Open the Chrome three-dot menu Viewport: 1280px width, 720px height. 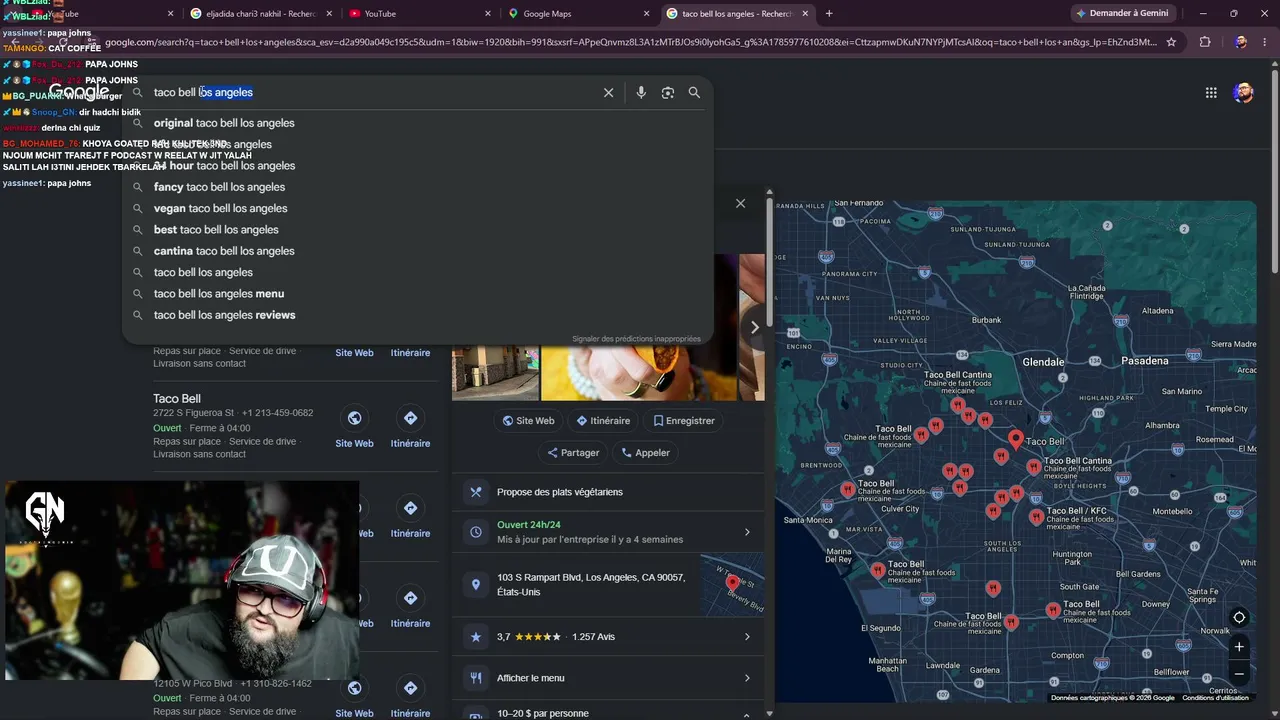(1265, 42)
